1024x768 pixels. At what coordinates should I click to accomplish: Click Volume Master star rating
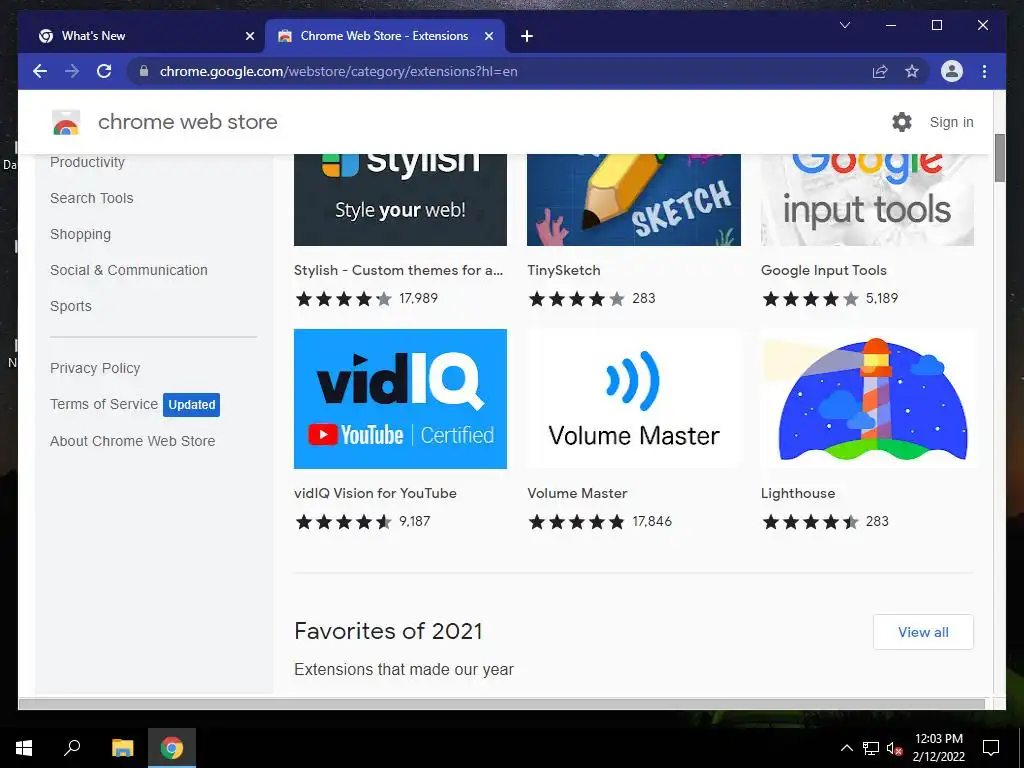pos(577,522)
